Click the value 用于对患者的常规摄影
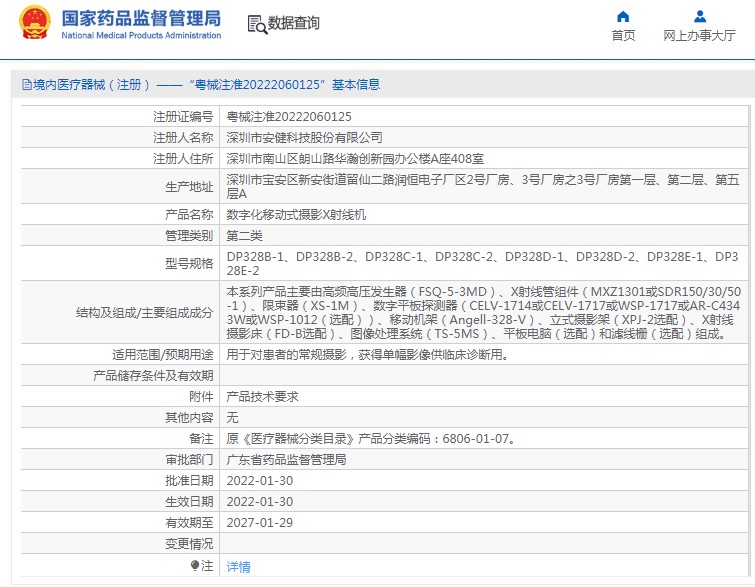Image resolution: width=755 pixels, height=587 pixels. (367, 354)
